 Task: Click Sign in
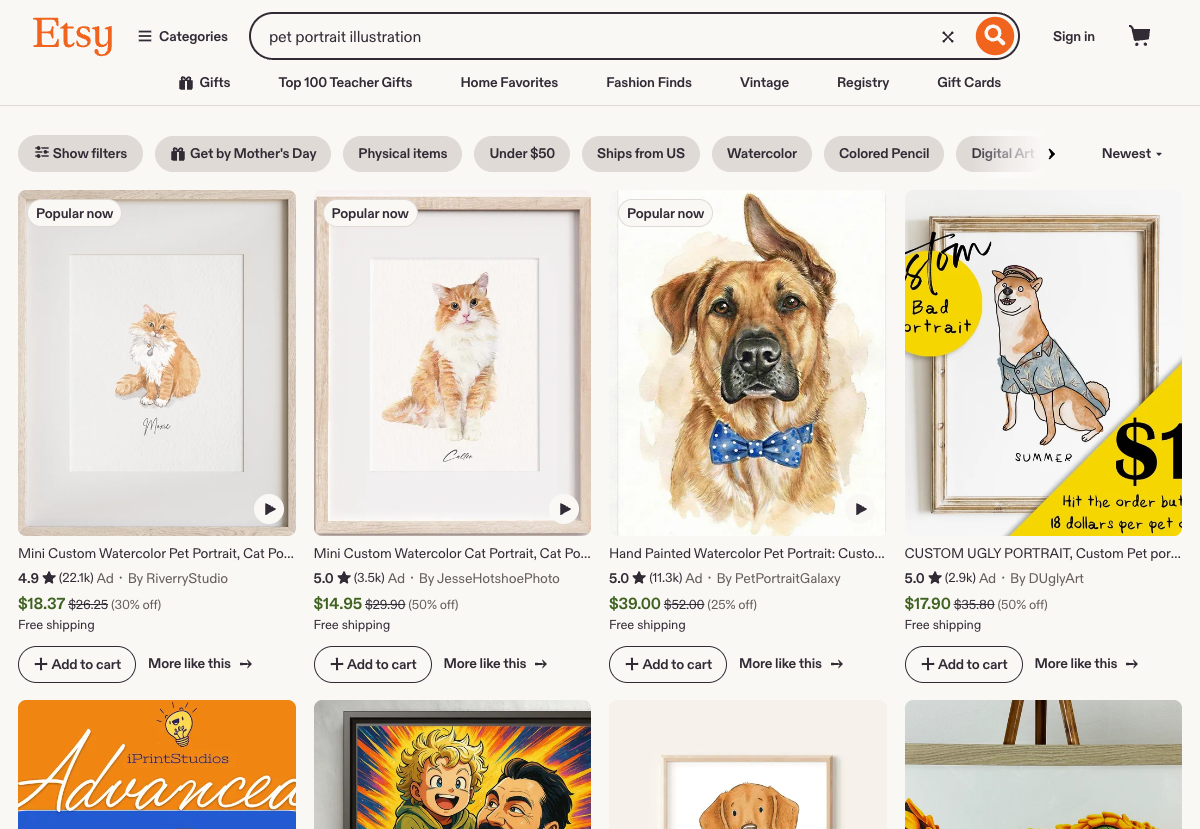1073,37
